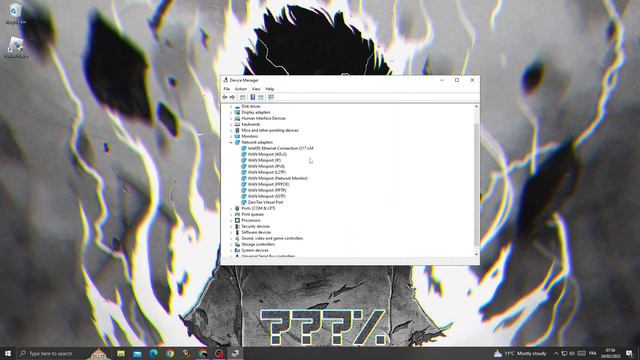Click the Storage controllers category icon
640x360 pixels.
237,244
